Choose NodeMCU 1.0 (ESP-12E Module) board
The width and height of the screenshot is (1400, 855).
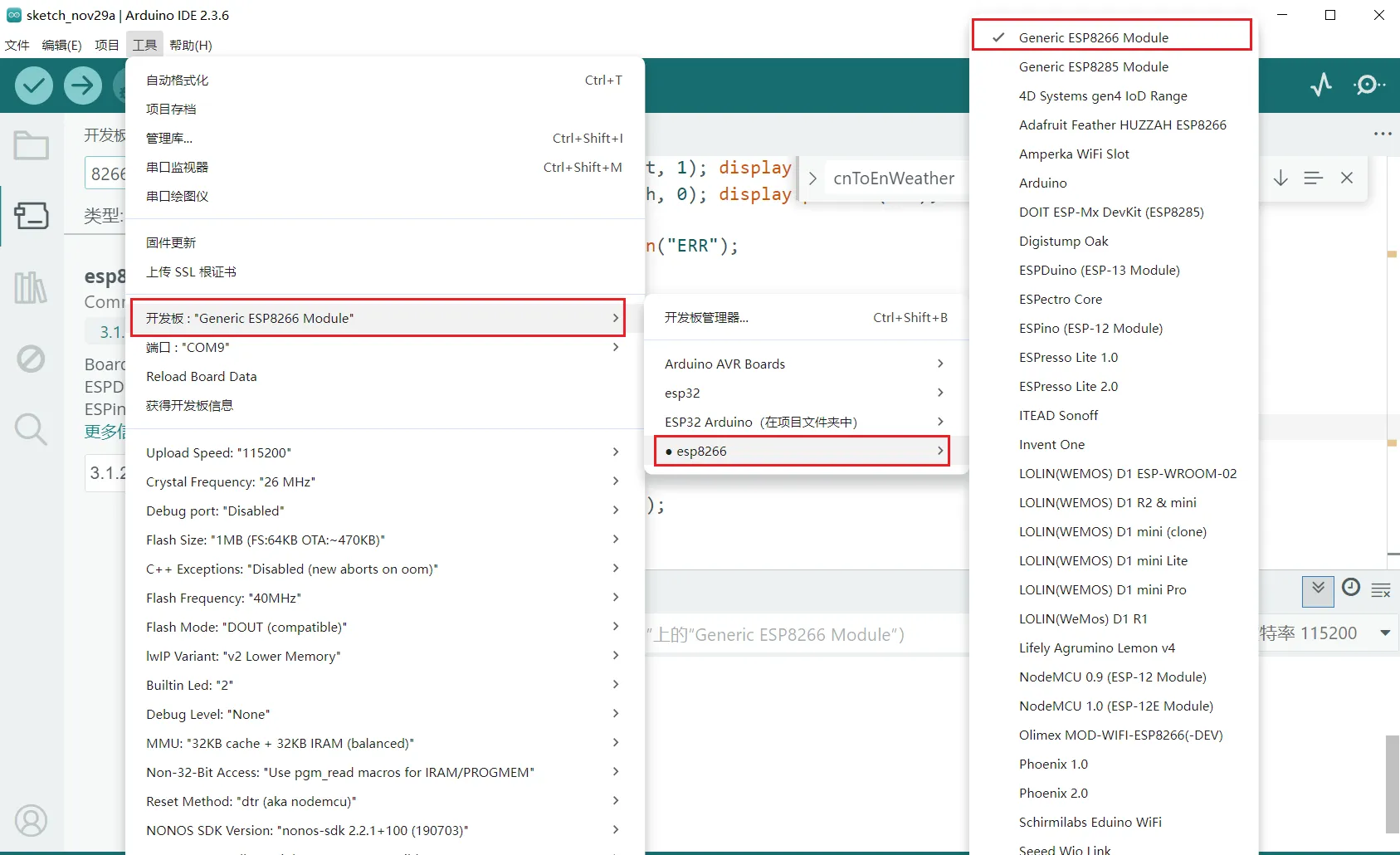pyautogui.click(x=1112, y=706)
